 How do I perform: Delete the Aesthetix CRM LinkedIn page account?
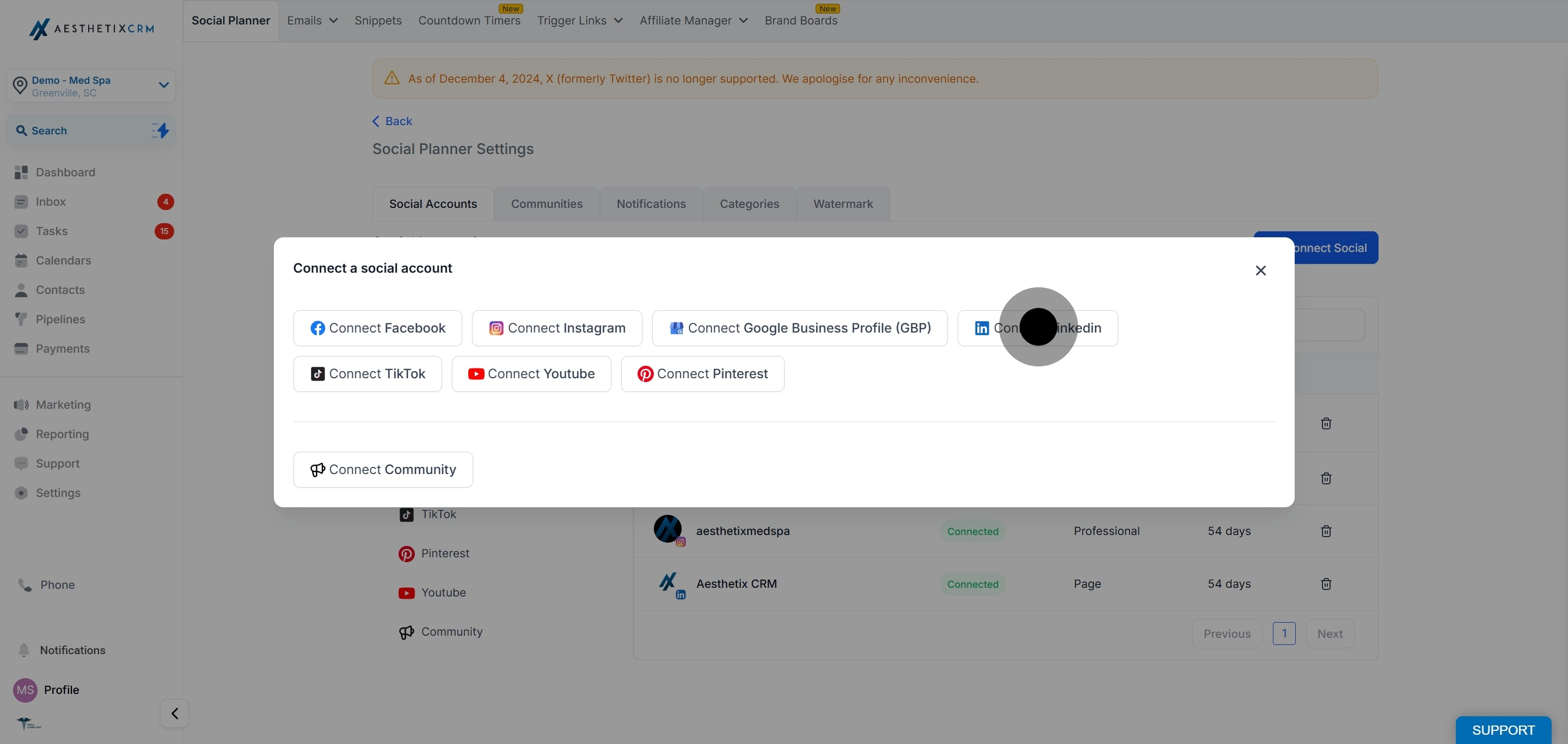click(x=1326, y=583)
